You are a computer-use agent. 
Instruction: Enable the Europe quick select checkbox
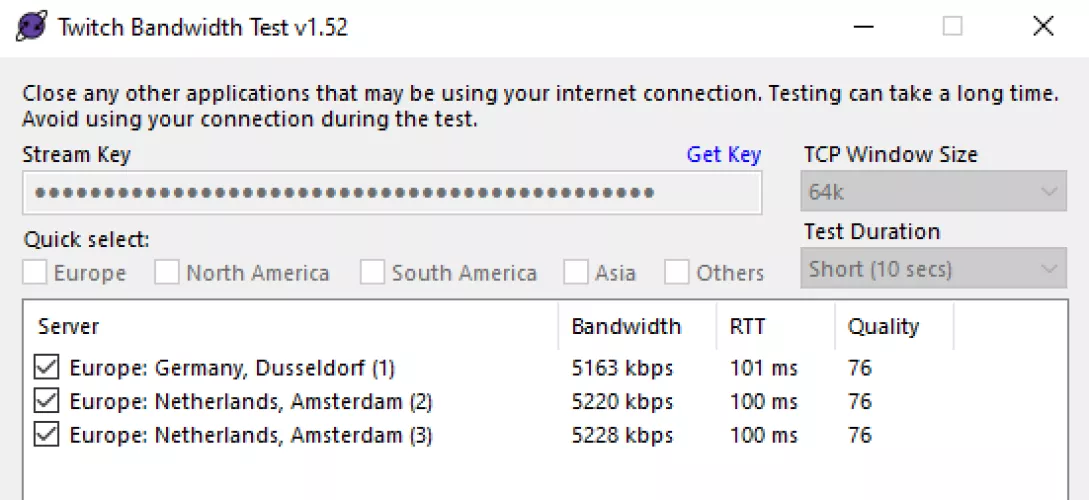(x=36, y=273)
